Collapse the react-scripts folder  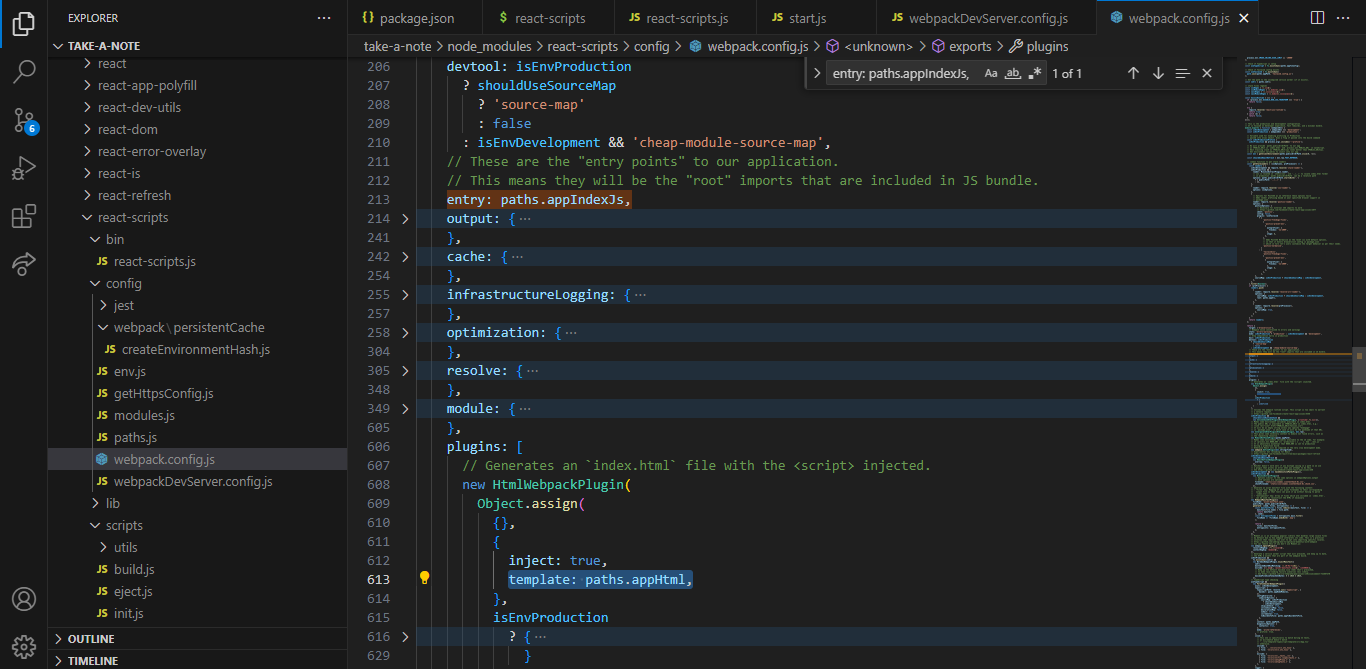pos(87,218)
